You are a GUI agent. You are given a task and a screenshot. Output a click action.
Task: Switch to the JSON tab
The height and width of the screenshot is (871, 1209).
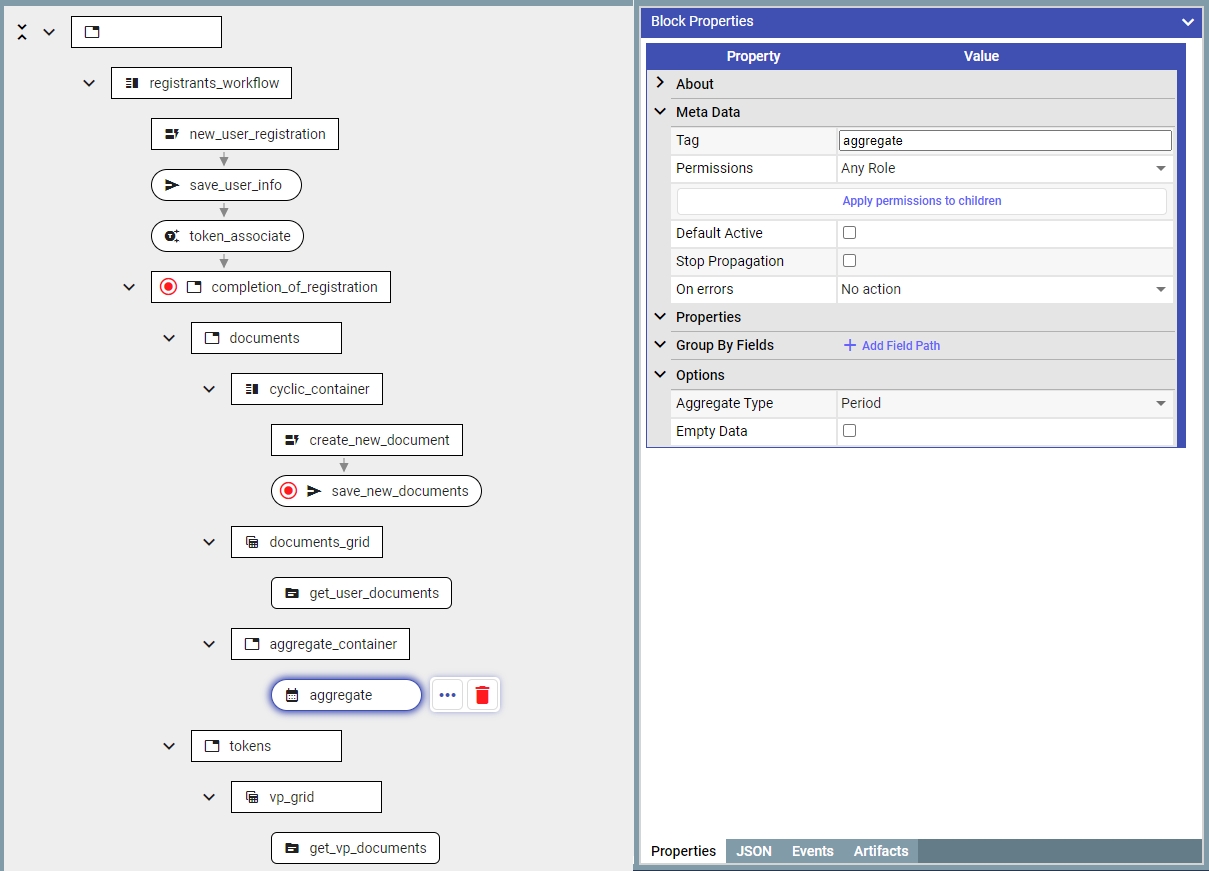[754, 851]
